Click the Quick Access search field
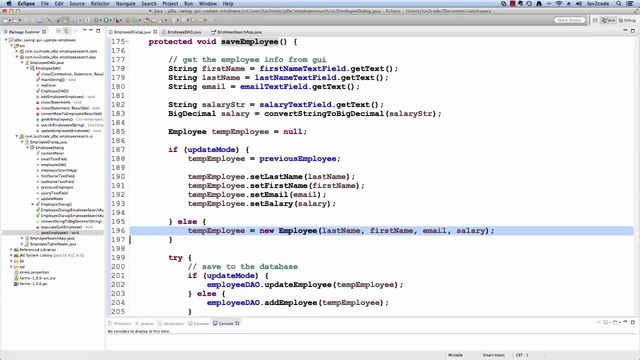 [569, 20]
